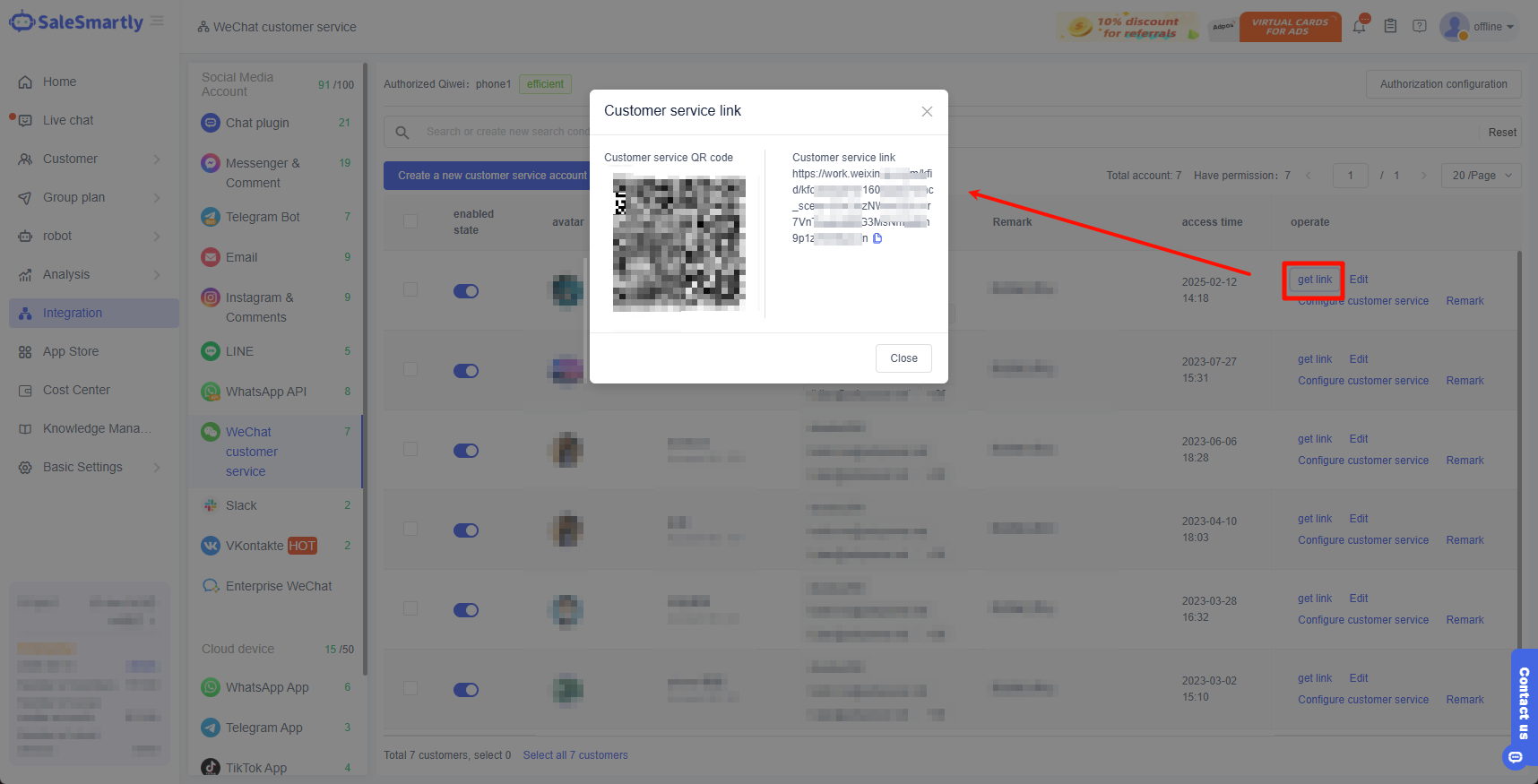Click Select all 7 customers link
1538x784 pixels.
click(x=575, y=755)
